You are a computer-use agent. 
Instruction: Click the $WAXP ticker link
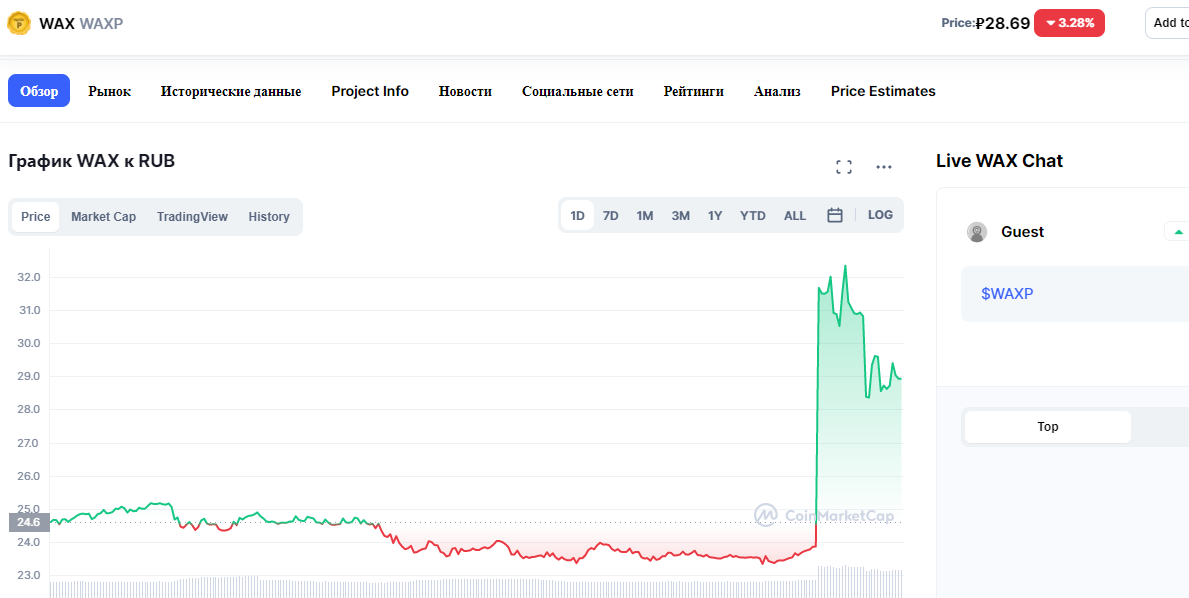click(1007, 294)
